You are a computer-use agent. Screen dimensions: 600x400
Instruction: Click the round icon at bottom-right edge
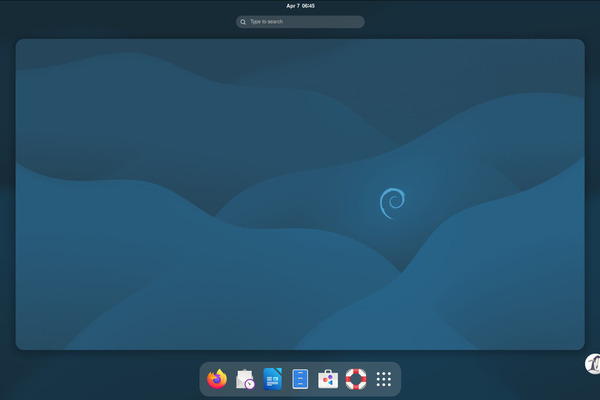(x=592, y=365)
